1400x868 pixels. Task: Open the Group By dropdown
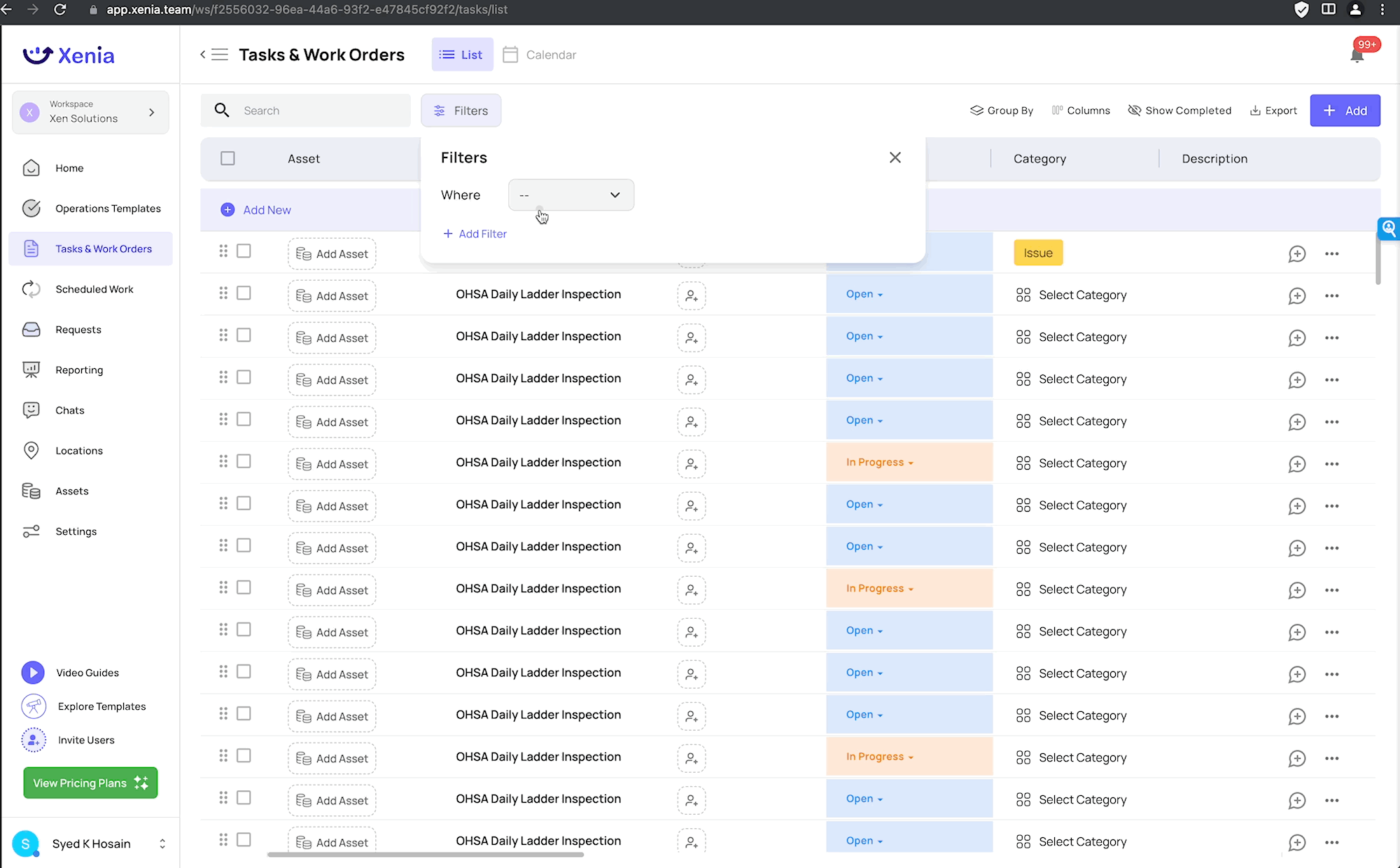(1002, 111)
